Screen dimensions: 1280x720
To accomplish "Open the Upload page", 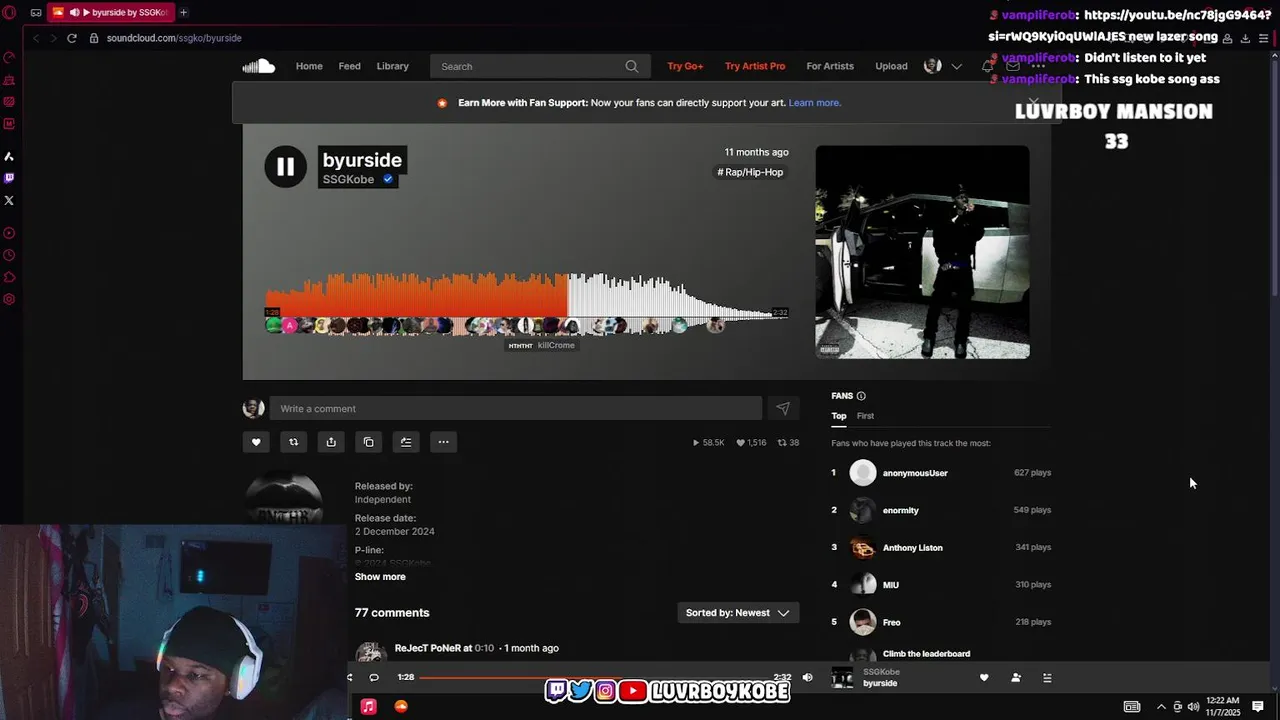I will click(891, 66).
